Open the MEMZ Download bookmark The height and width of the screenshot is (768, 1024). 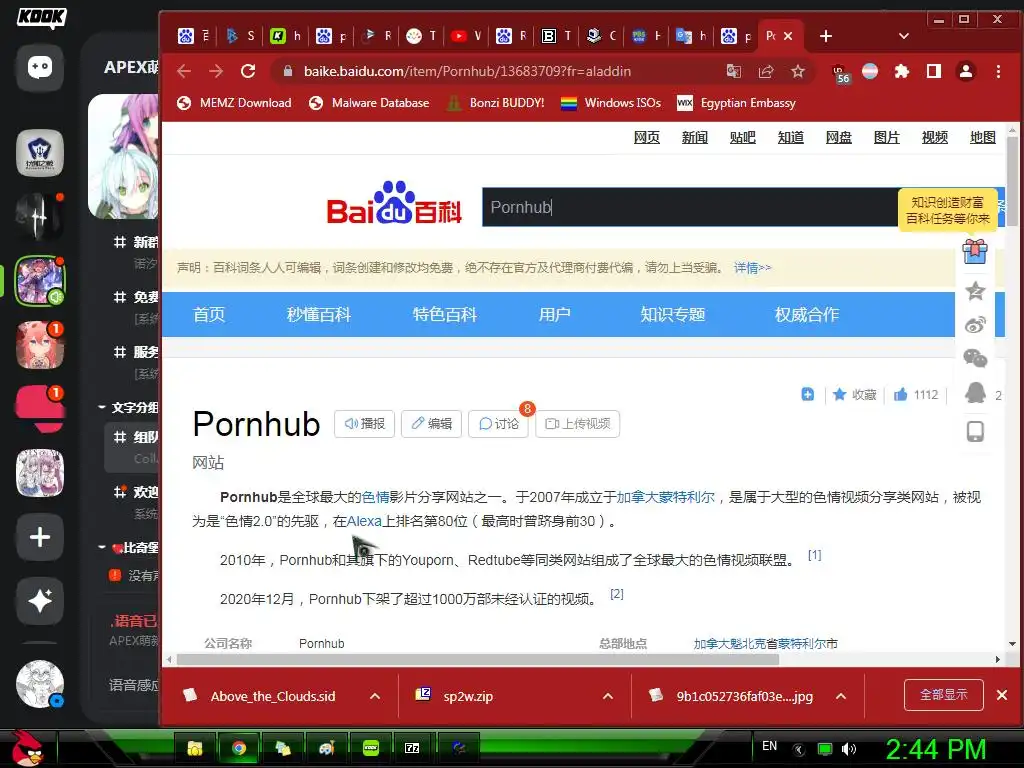(x=234, y=103)
